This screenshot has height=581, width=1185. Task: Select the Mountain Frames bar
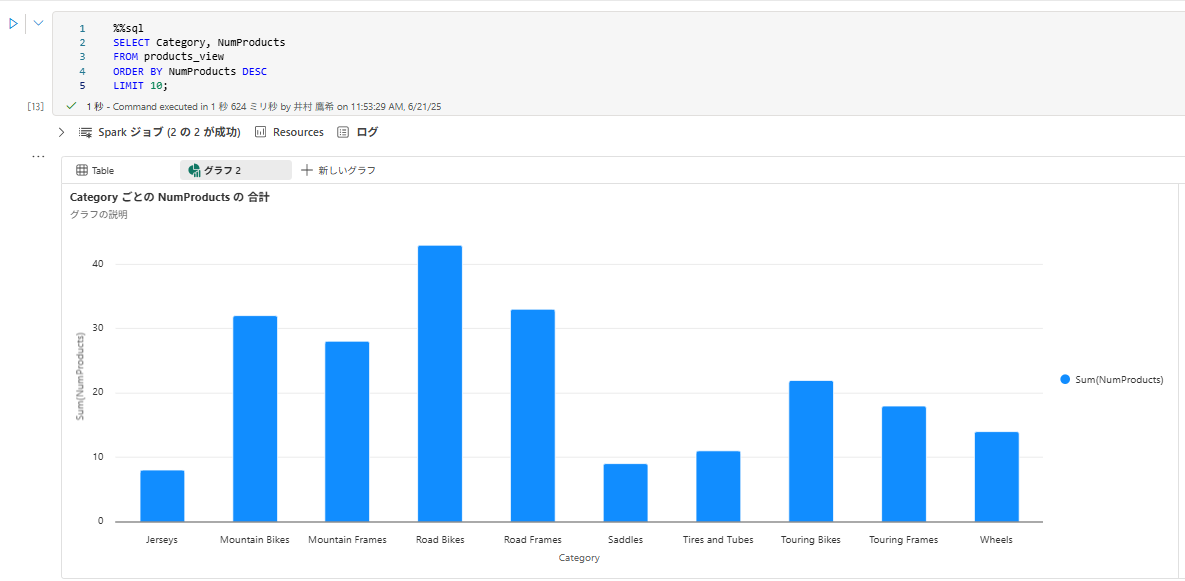click(348, 431)
